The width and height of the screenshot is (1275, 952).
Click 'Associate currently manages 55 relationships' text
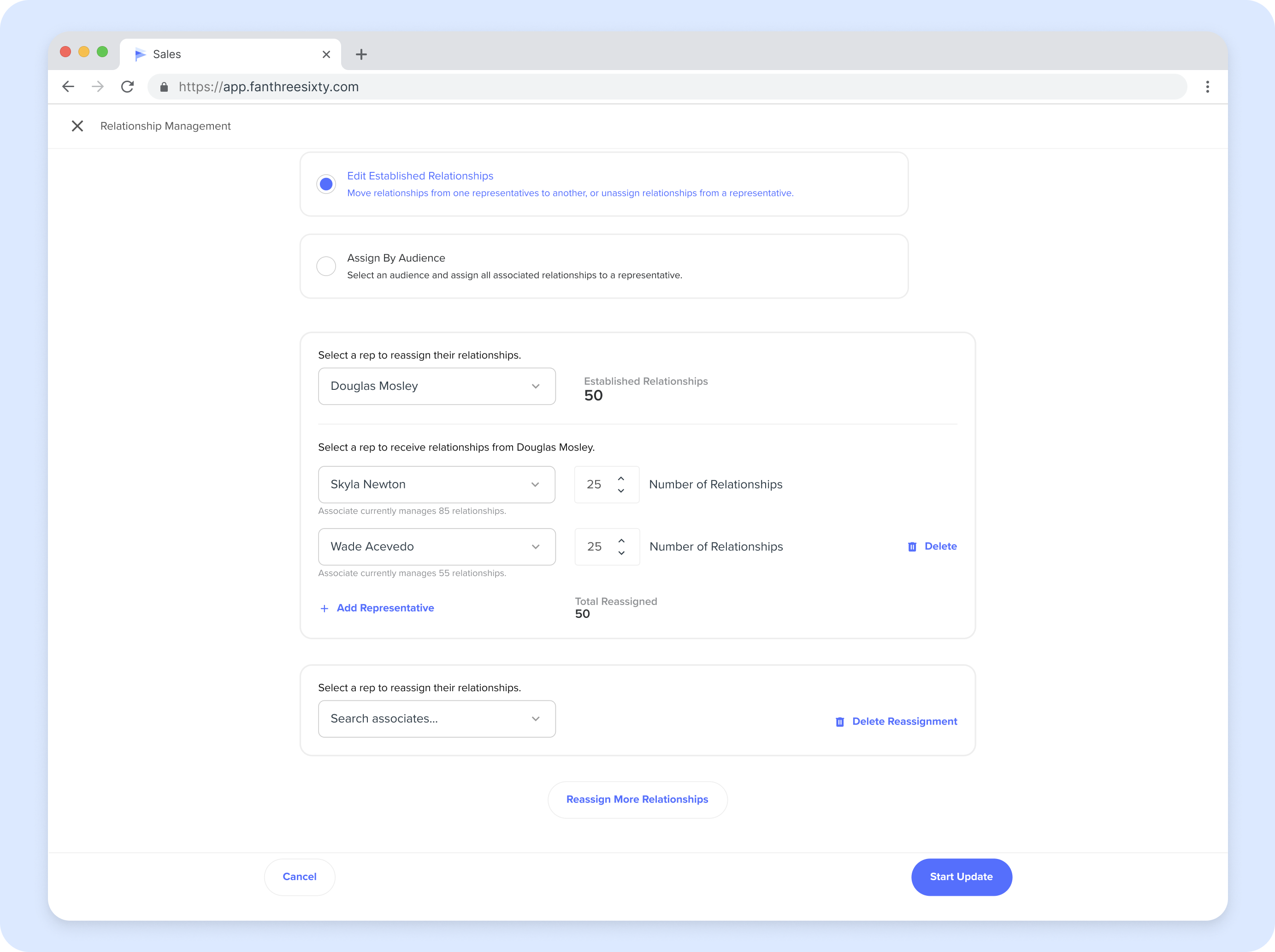click(412, 573)
